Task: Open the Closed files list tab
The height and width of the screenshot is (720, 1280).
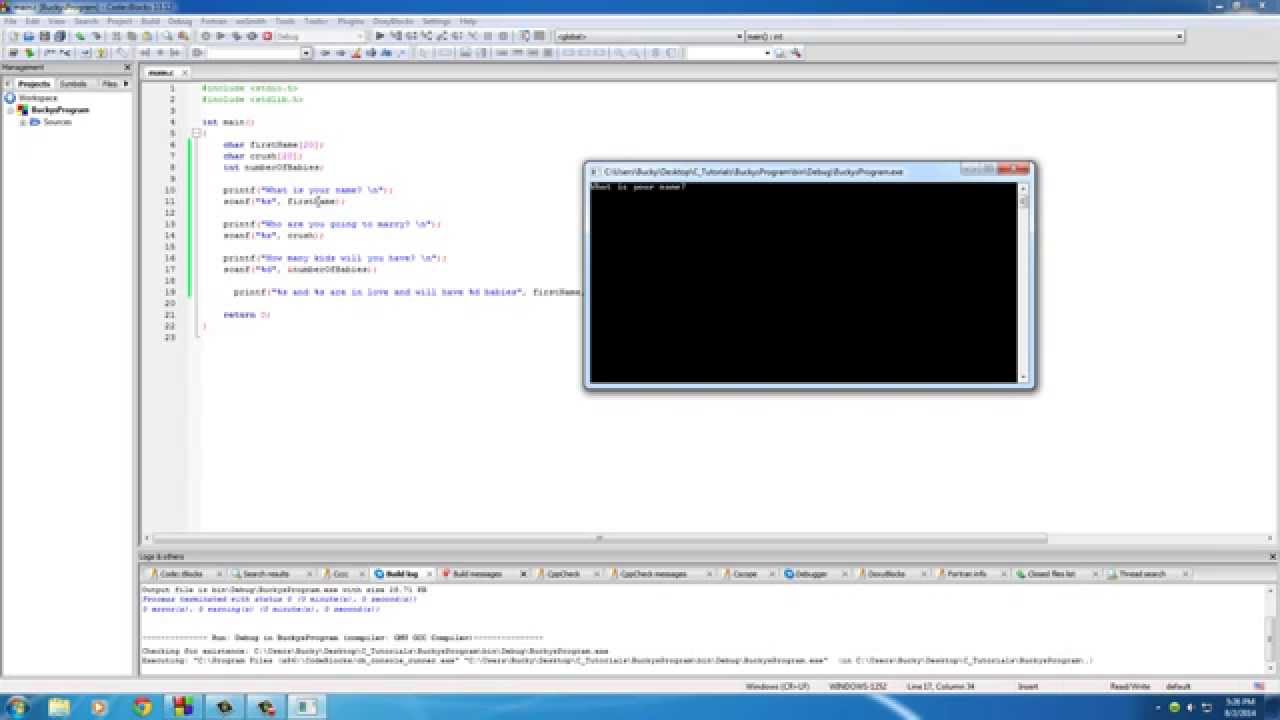Action: [x=1051, y=574]
